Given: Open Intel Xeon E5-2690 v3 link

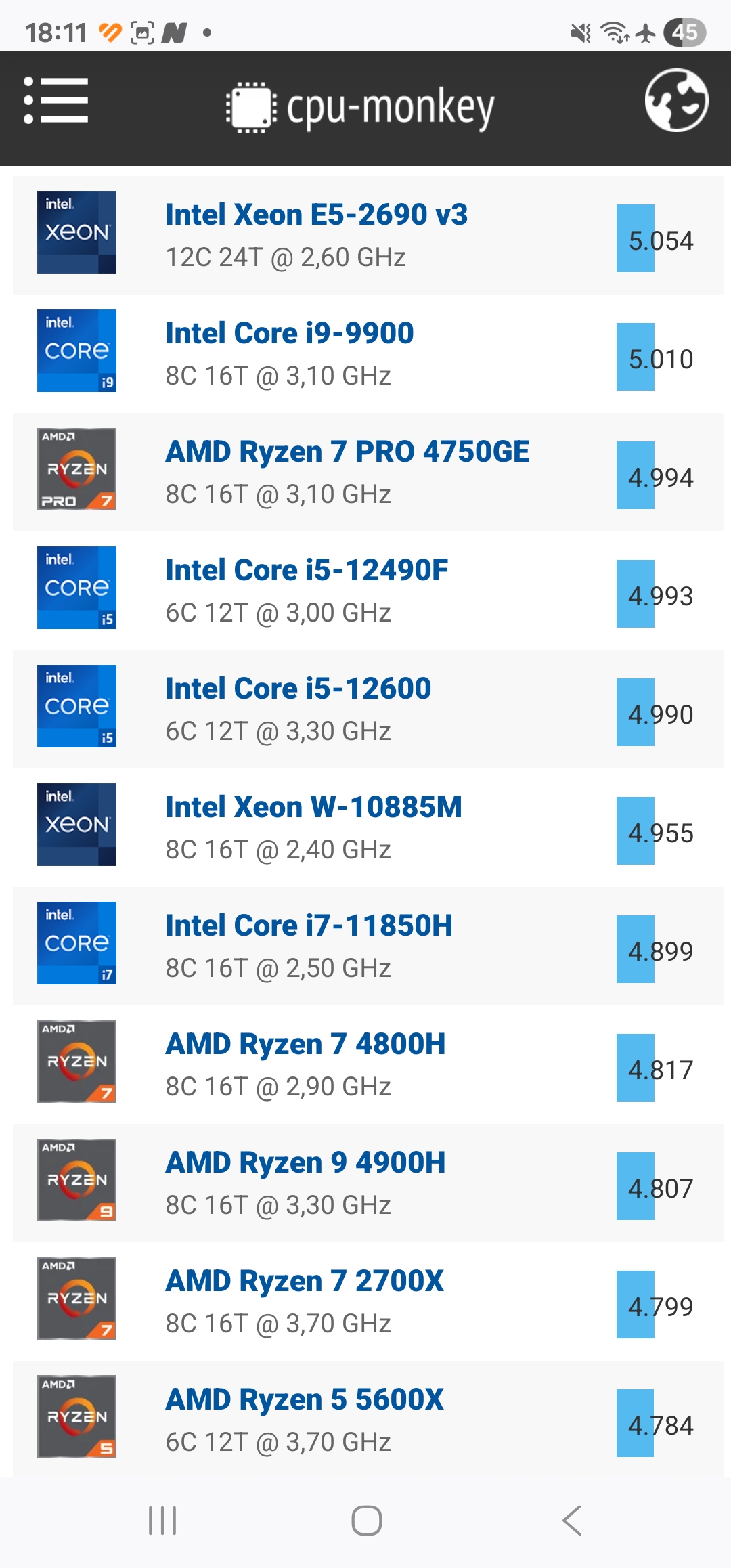Looking at the screenshot, I should [x=317, y=215].
